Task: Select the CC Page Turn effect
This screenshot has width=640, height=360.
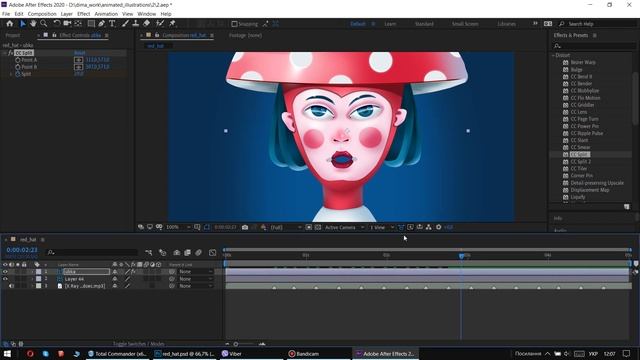Action: coord(584,119)
